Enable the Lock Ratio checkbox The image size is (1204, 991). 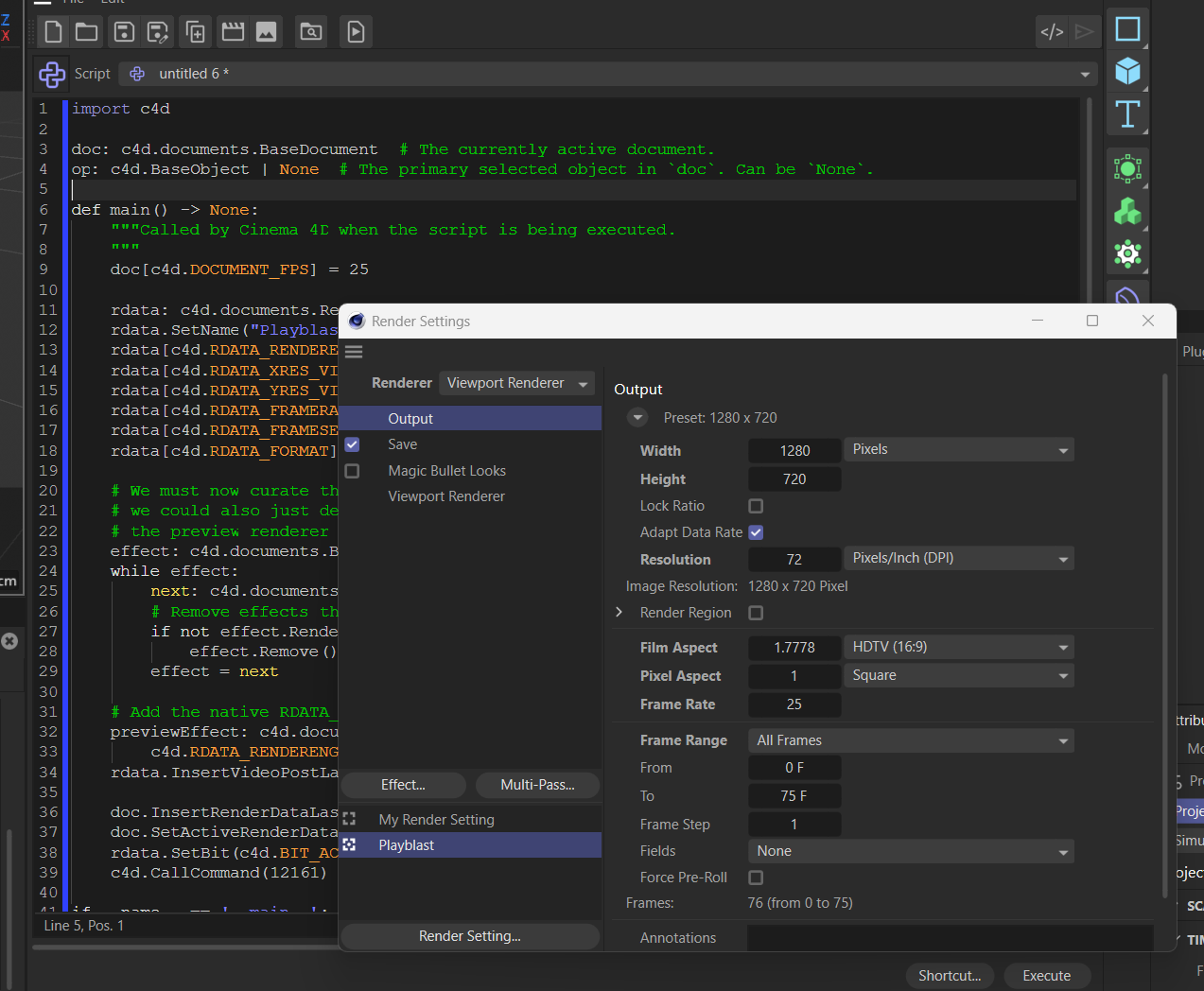point(756,506)
